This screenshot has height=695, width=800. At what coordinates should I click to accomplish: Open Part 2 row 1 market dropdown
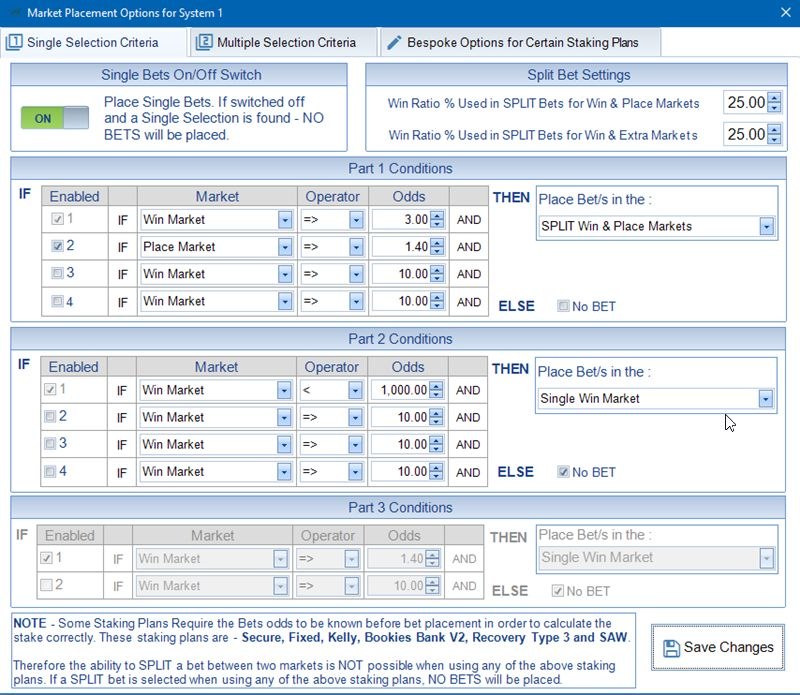[x=284, y=390]
